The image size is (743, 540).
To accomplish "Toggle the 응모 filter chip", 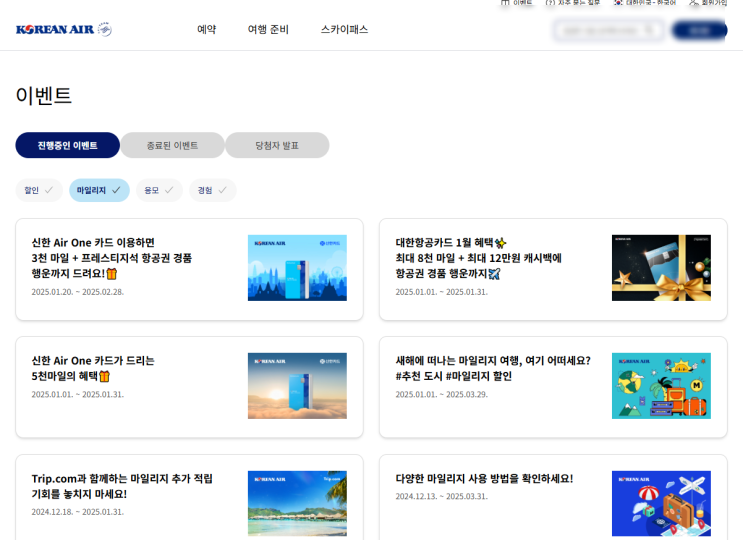I will tap(159, 190).
